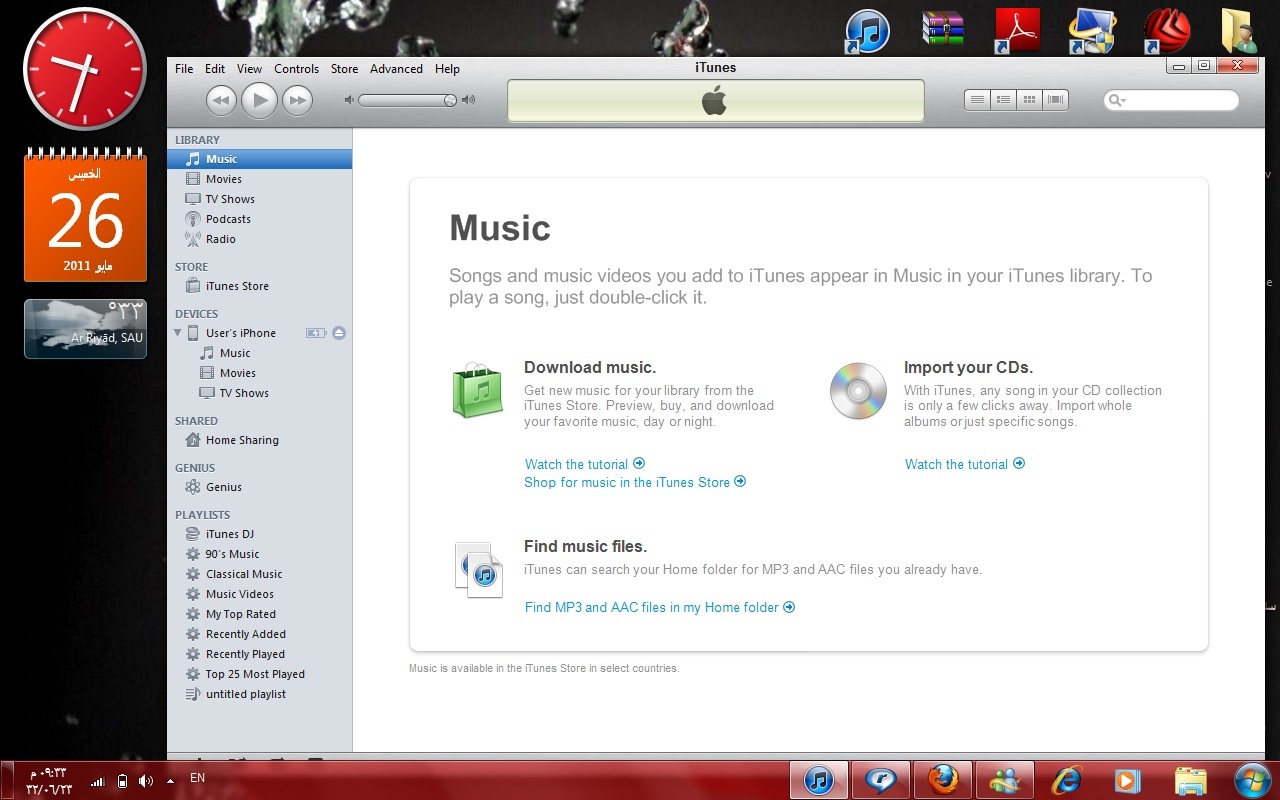Open the Recently Played playlist

tap(259, 654)
